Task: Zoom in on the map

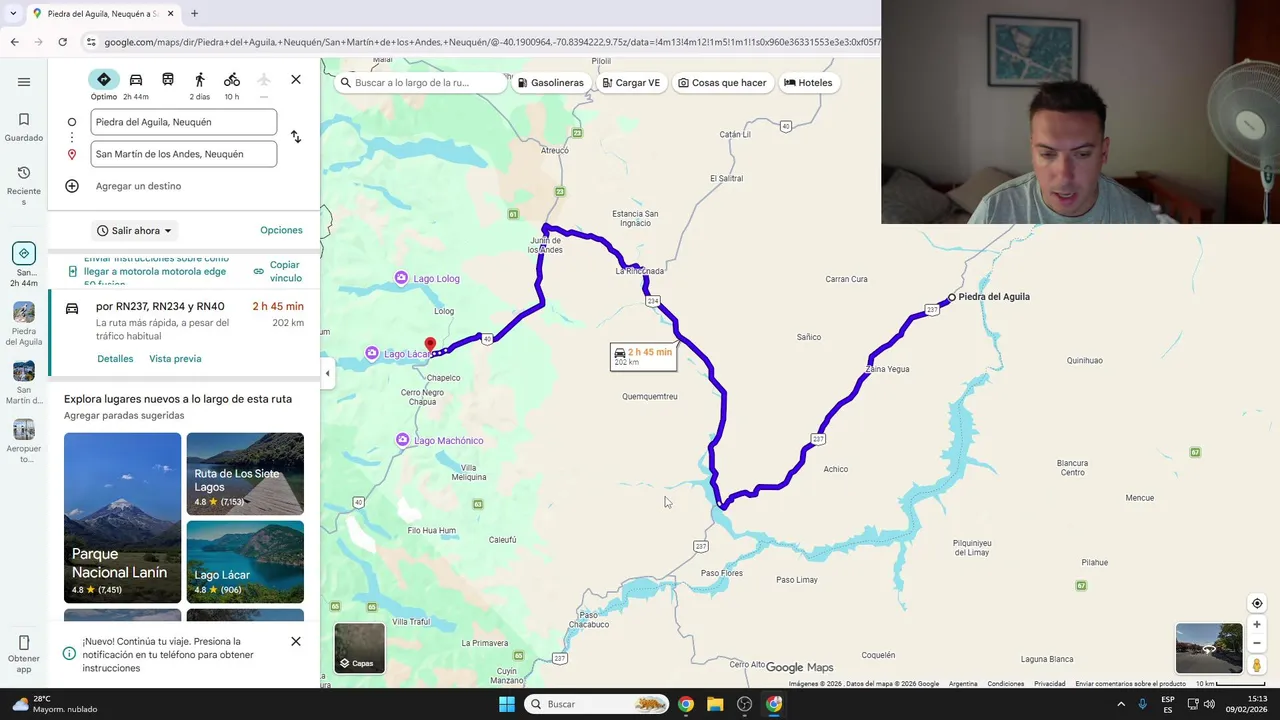Action: (1257, 625)
